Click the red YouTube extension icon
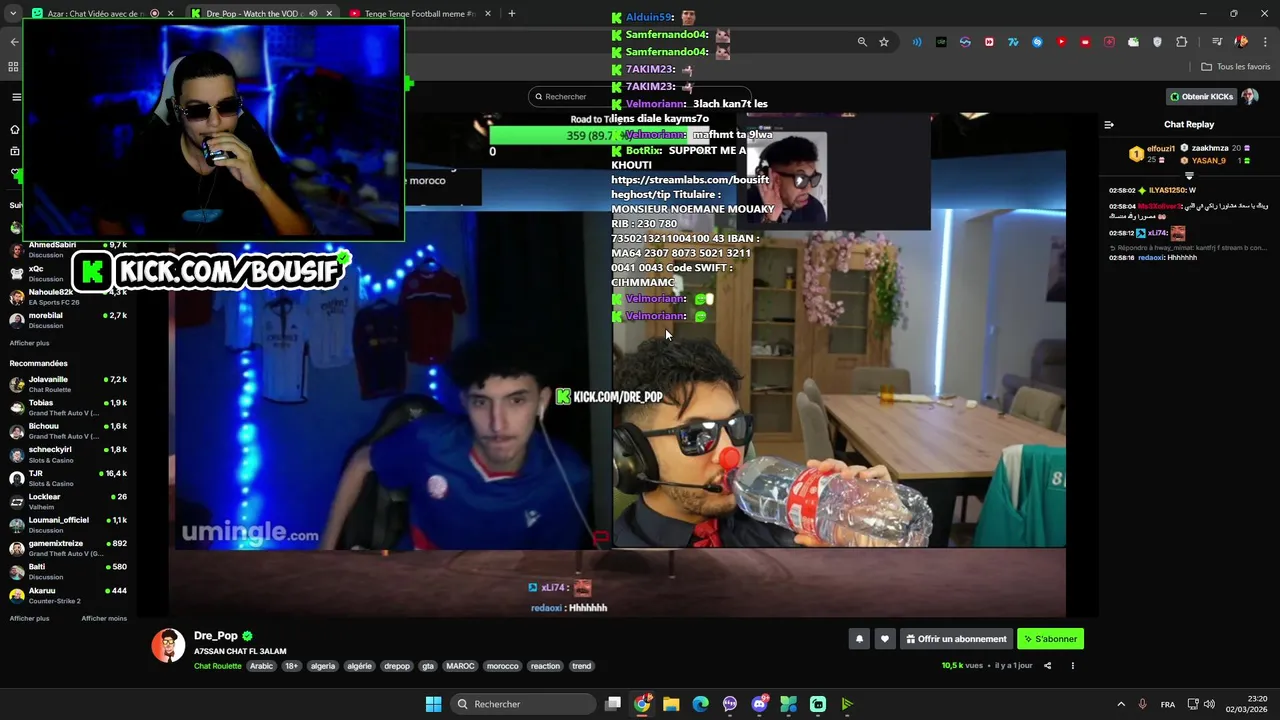This screenshot has height=720, width=1280. coord(1061,42)
